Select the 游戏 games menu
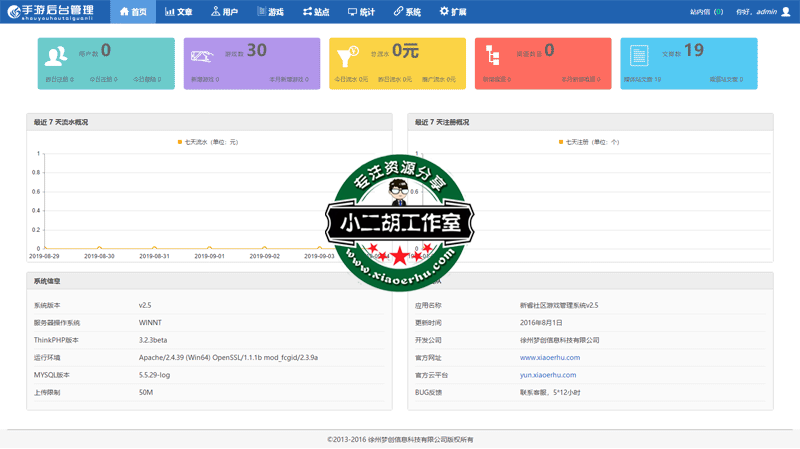800x449 pixels. tap(269, 12)
